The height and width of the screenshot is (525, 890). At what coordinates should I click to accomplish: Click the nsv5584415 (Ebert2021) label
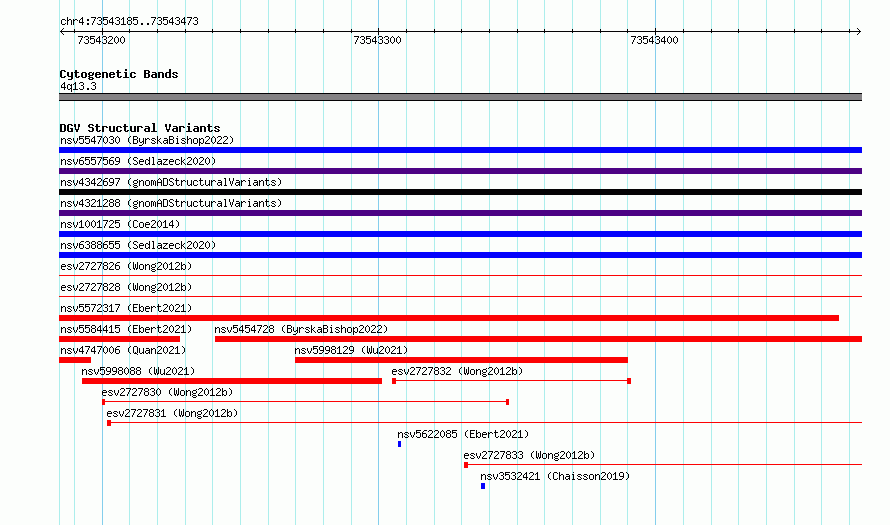tap(126, 329)
